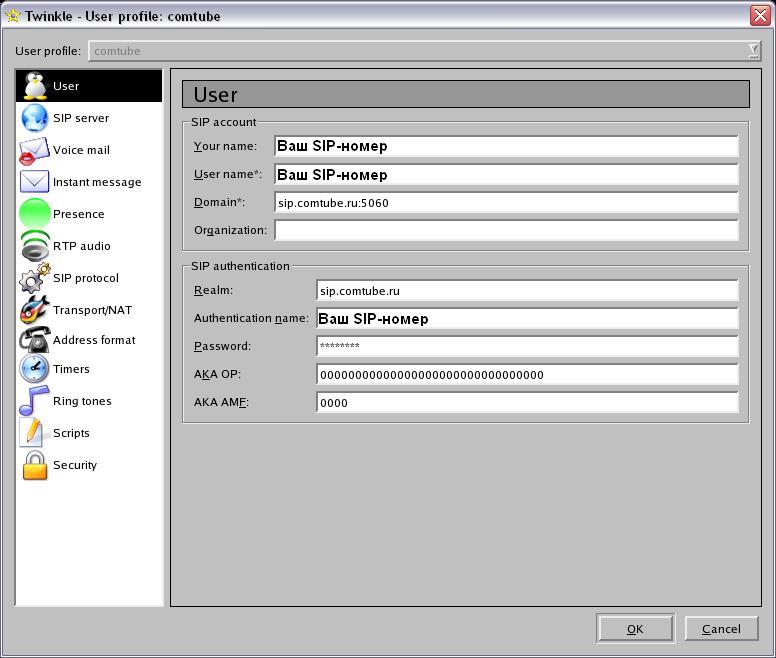Click the empty Organization field
This screenshot has height=658, width=776.
pyautogui.click(x=506, y=230)
